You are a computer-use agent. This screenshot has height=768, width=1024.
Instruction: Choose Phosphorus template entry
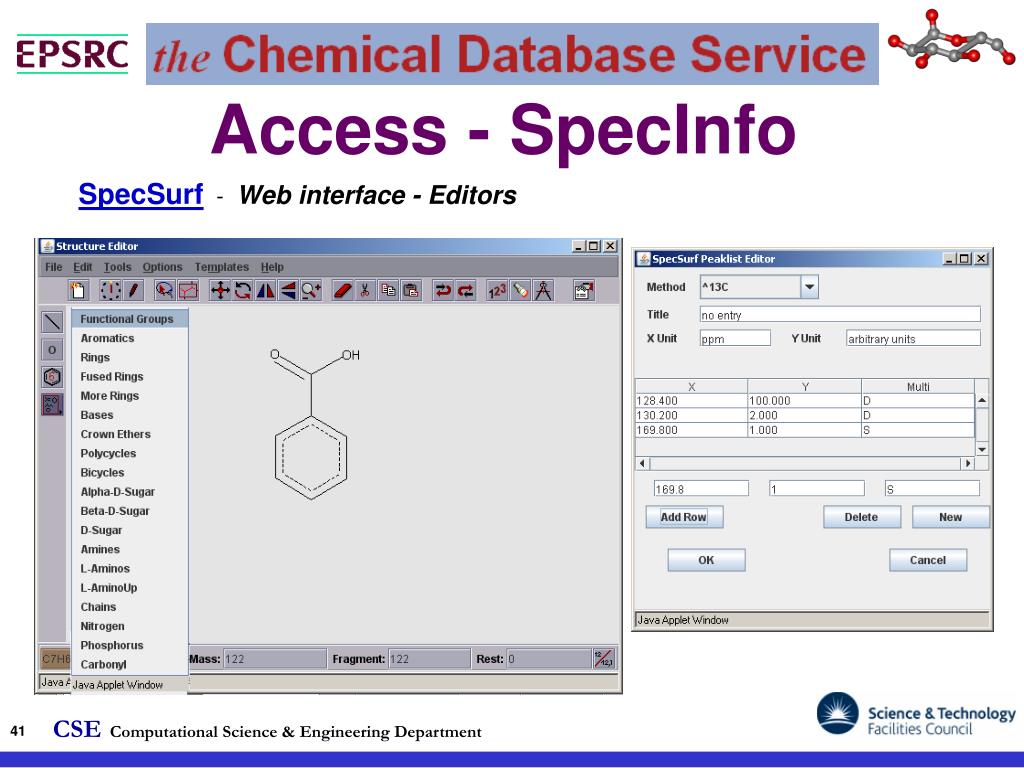[x=130, y=645]
